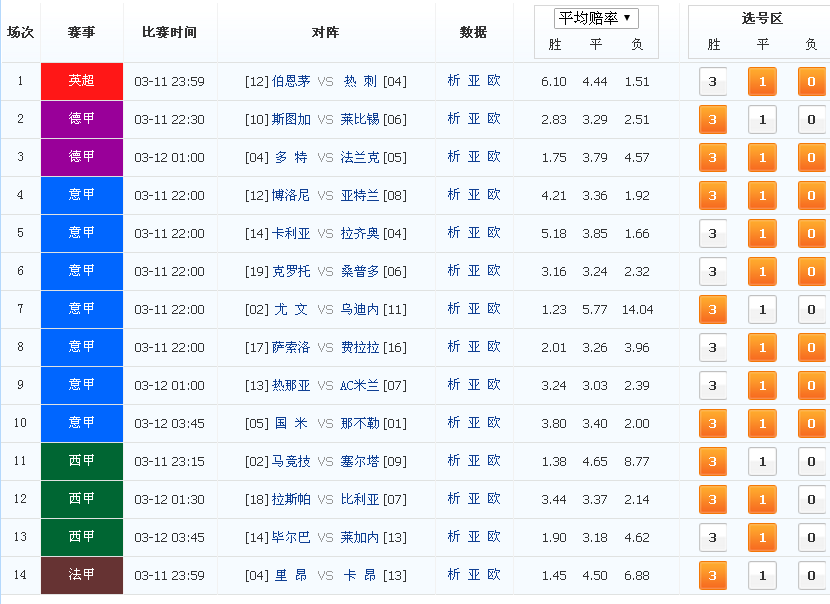Click team link AC米兰
This screenshot has width=830, height=604.
tap(359, 385)
